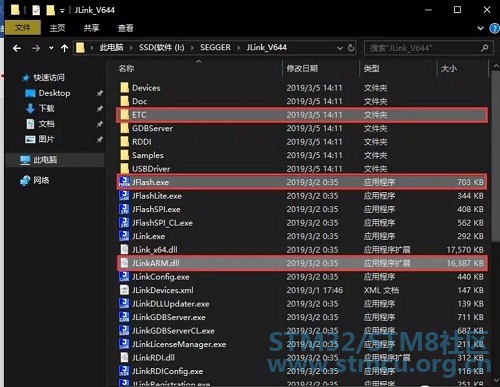This screenshot has width=500, height=387.
Task: Select the JLinkConfig.exe application icon
Action: pyautogui.click(x=124, y=277)
